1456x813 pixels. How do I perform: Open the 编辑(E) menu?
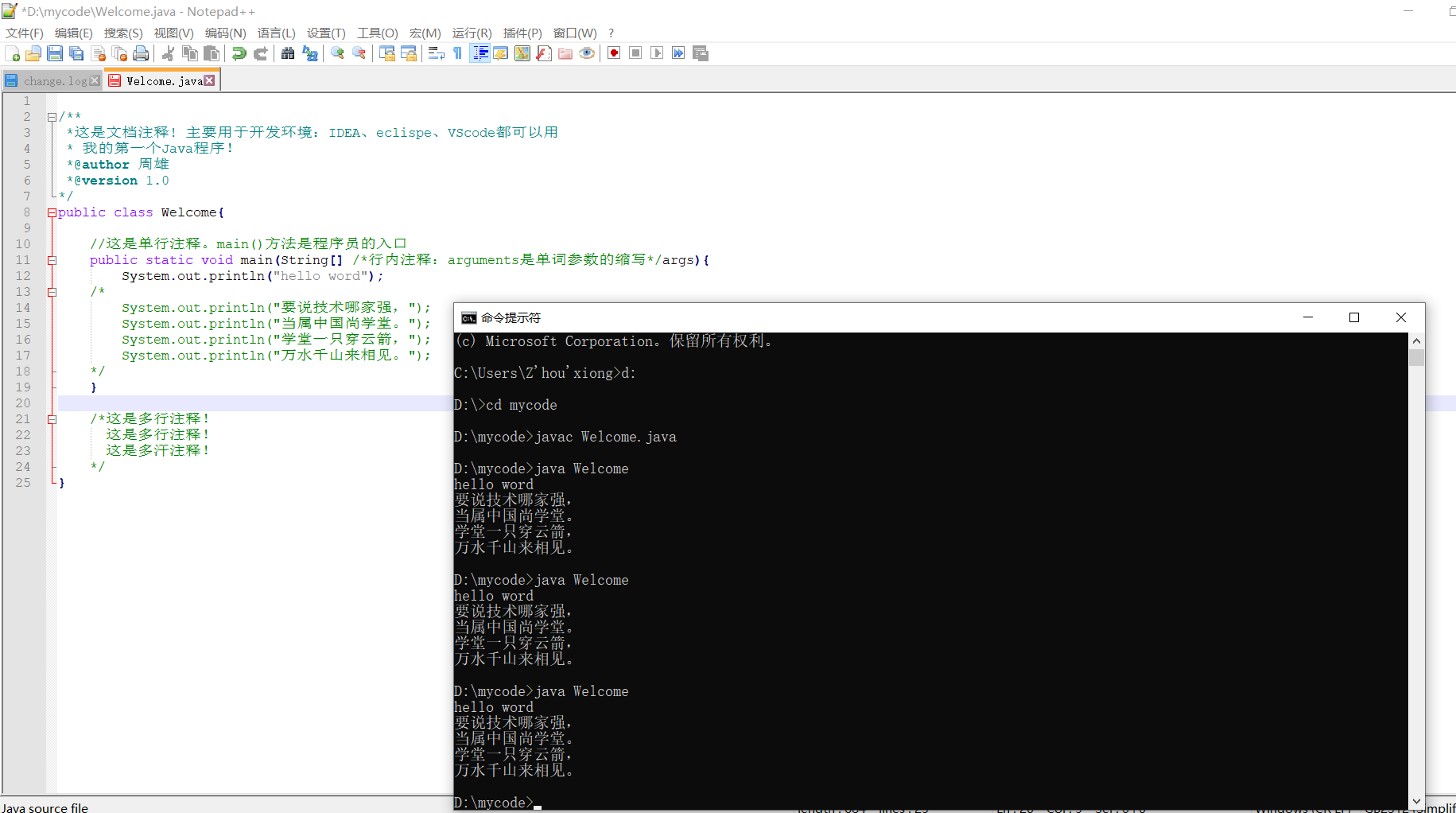point(74,33)
